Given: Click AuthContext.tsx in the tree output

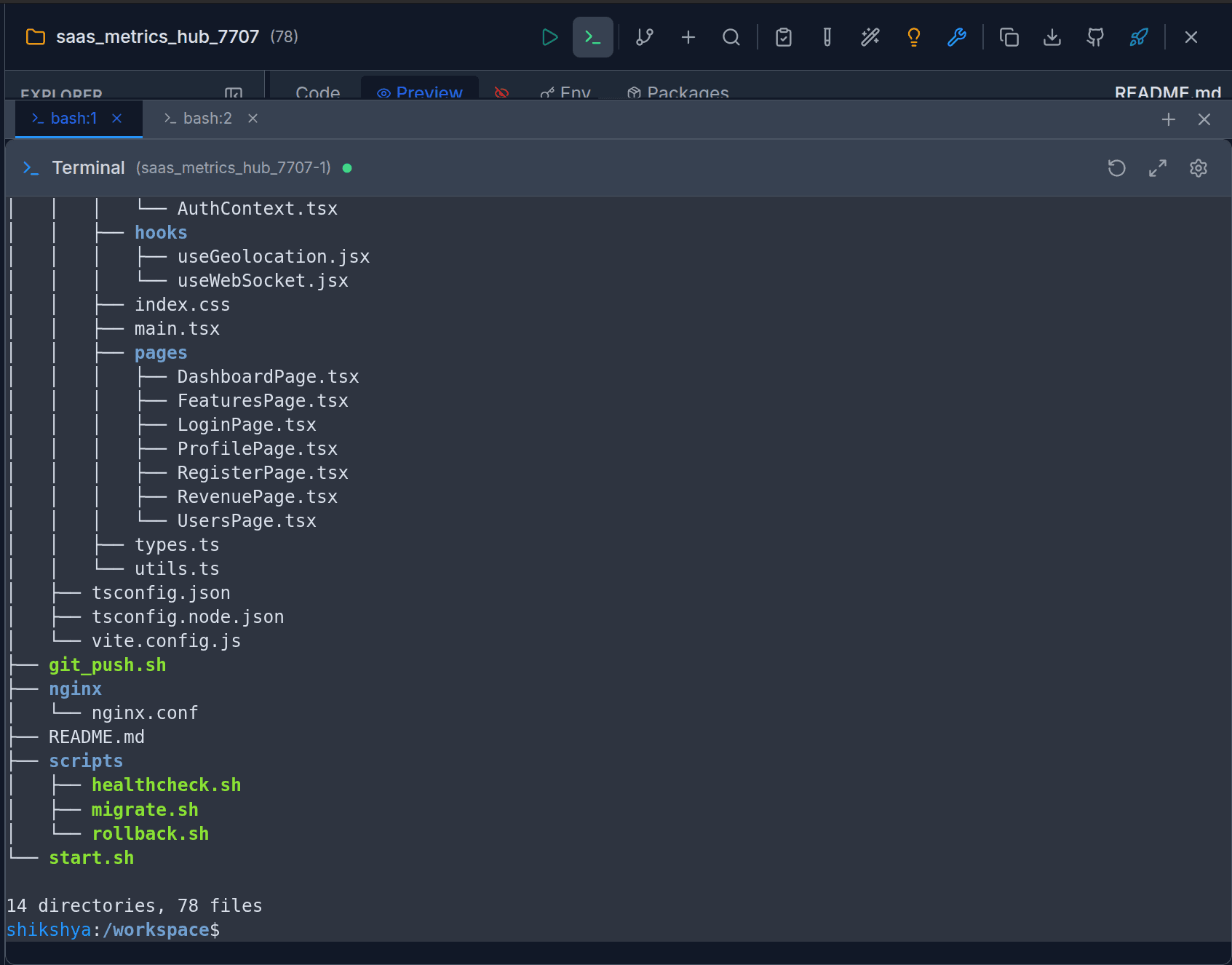Looking at the screenshot, I should click(258, 209).
